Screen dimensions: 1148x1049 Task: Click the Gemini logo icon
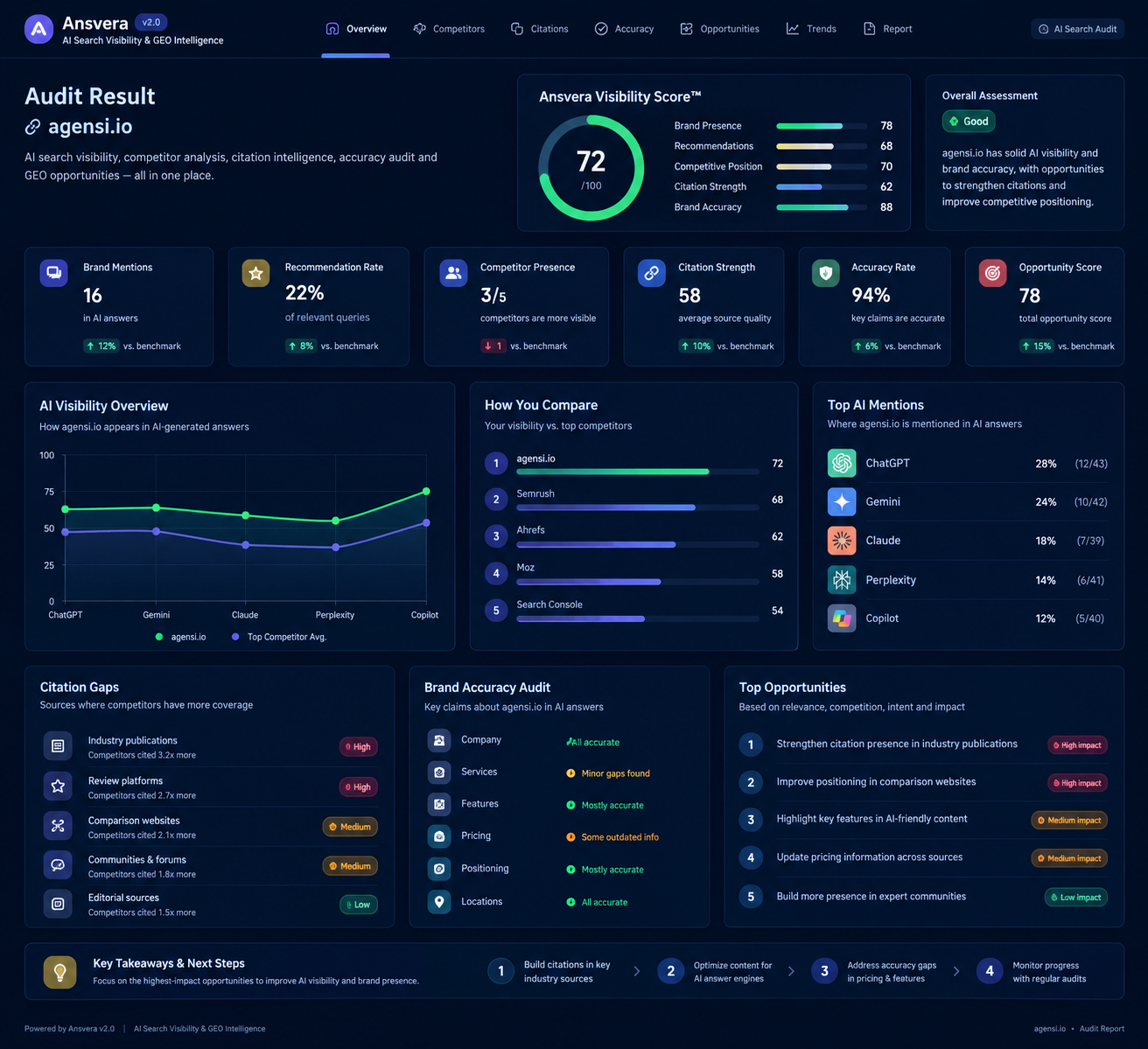coord(842,501)
